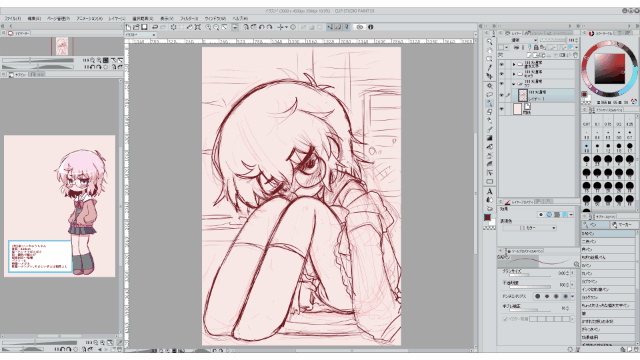
Task: Switch to the ペン sub tool group tab
Action: [595, 225]
